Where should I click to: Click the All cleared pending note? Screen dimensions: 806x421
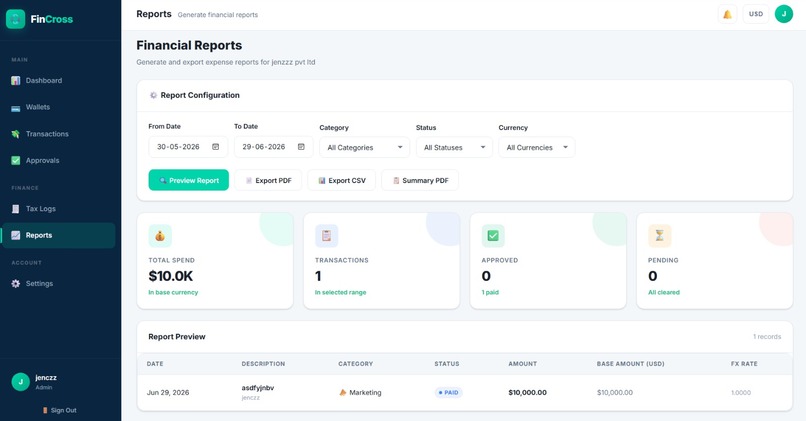(664, 292)
